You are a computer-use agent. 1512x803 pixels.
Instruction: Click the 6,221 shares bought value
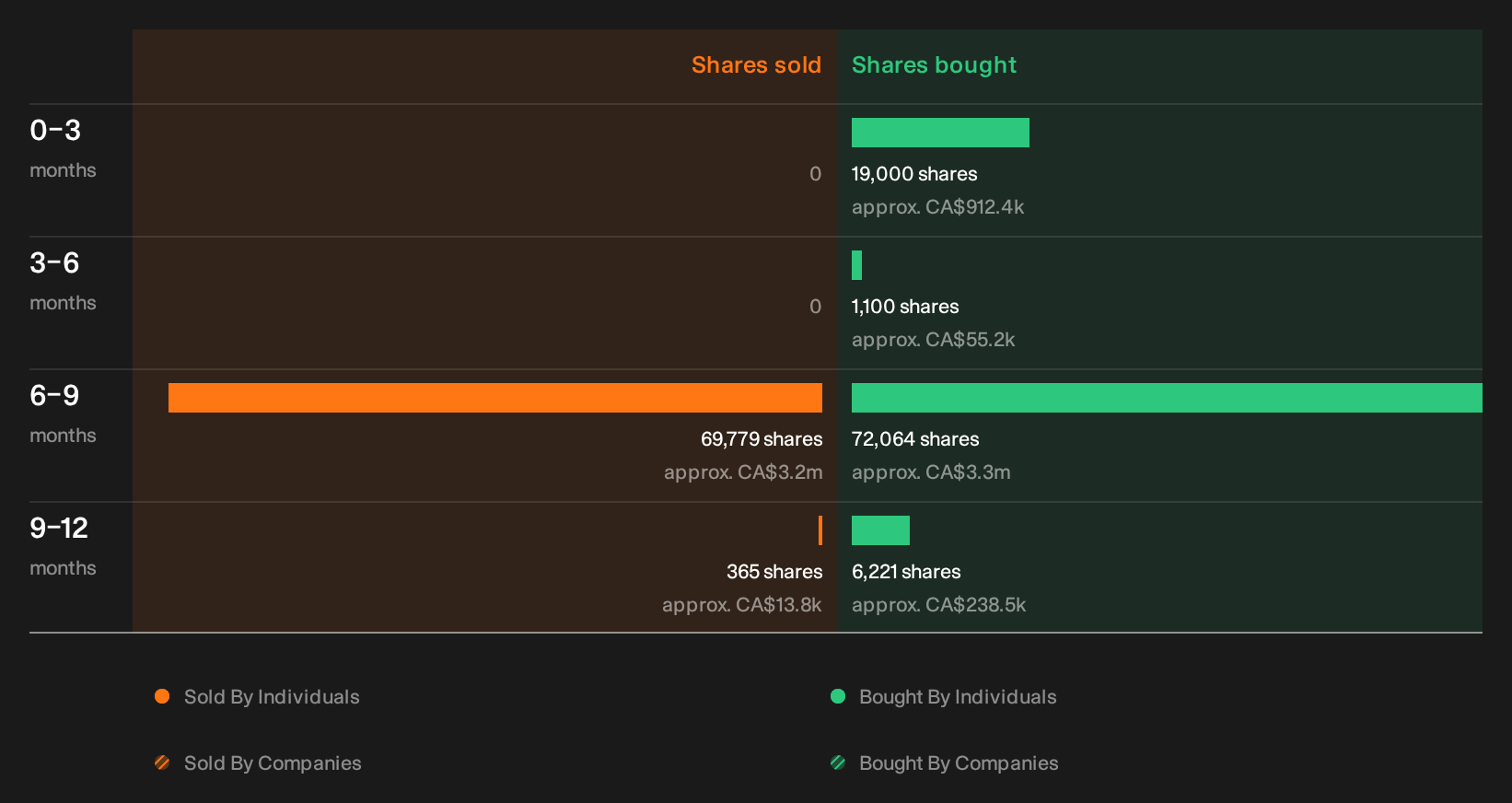pyautogui.click(x=906, y=572)
